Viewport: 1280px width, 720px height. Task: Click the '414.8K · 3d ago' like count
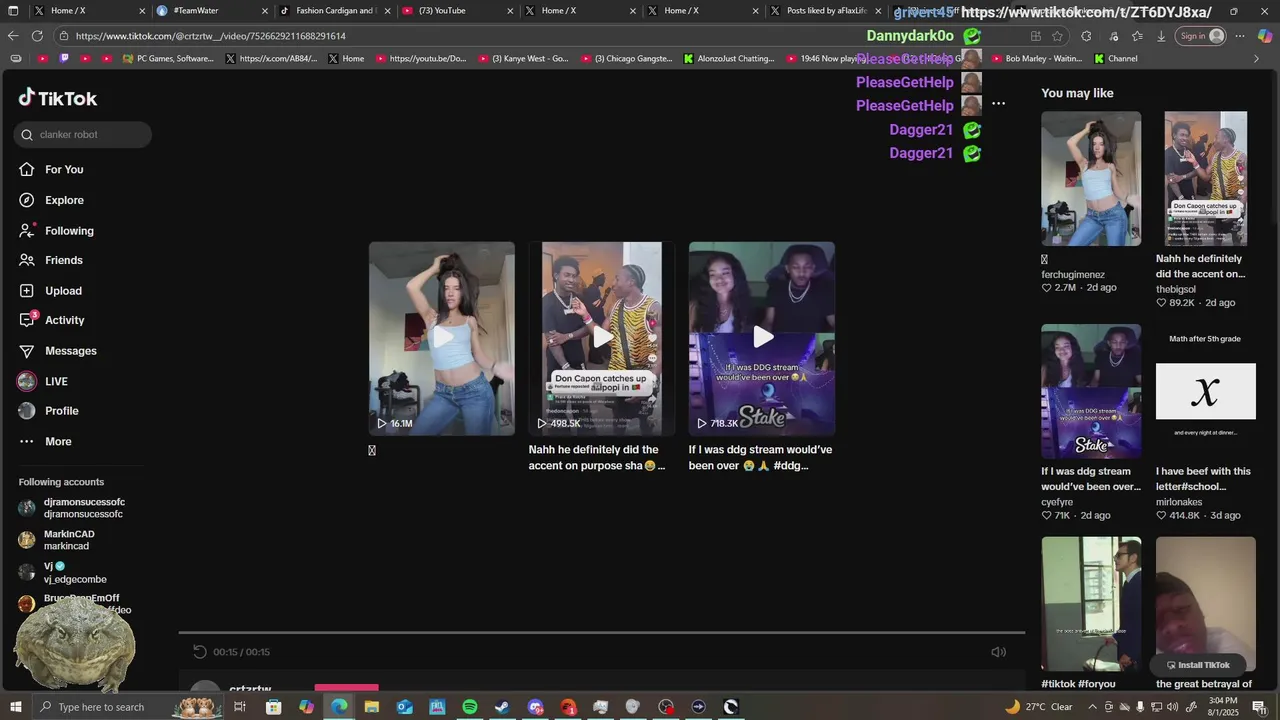coord(1198,516)
